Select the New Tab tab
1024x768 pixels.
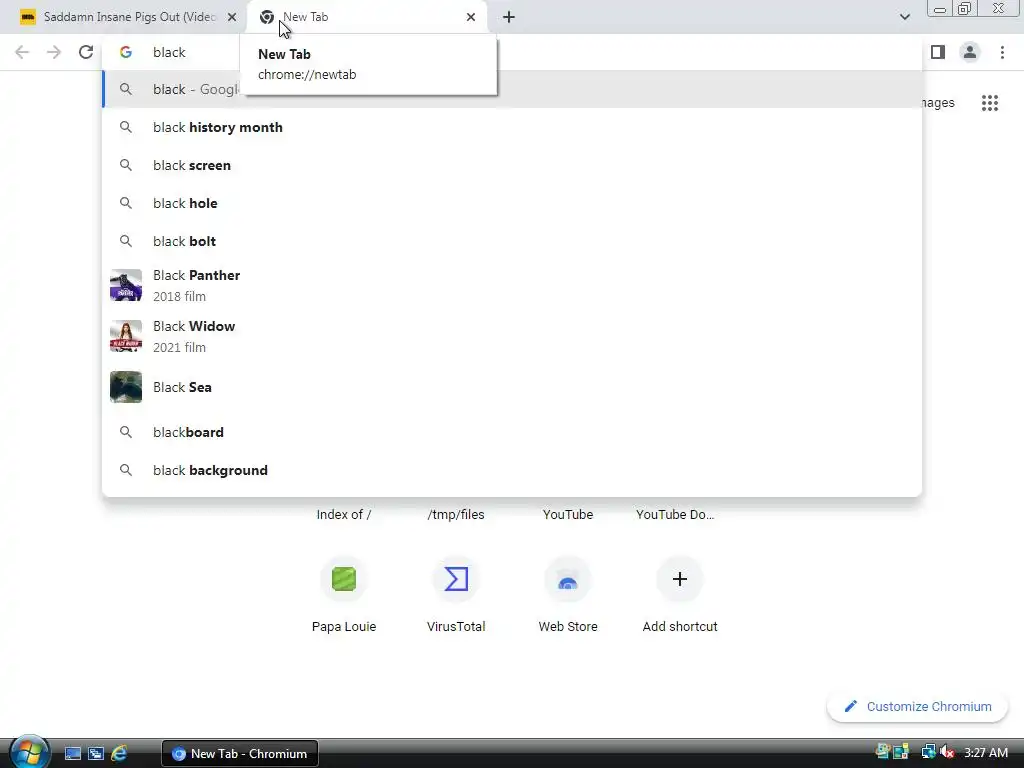(x=367, y=17)
